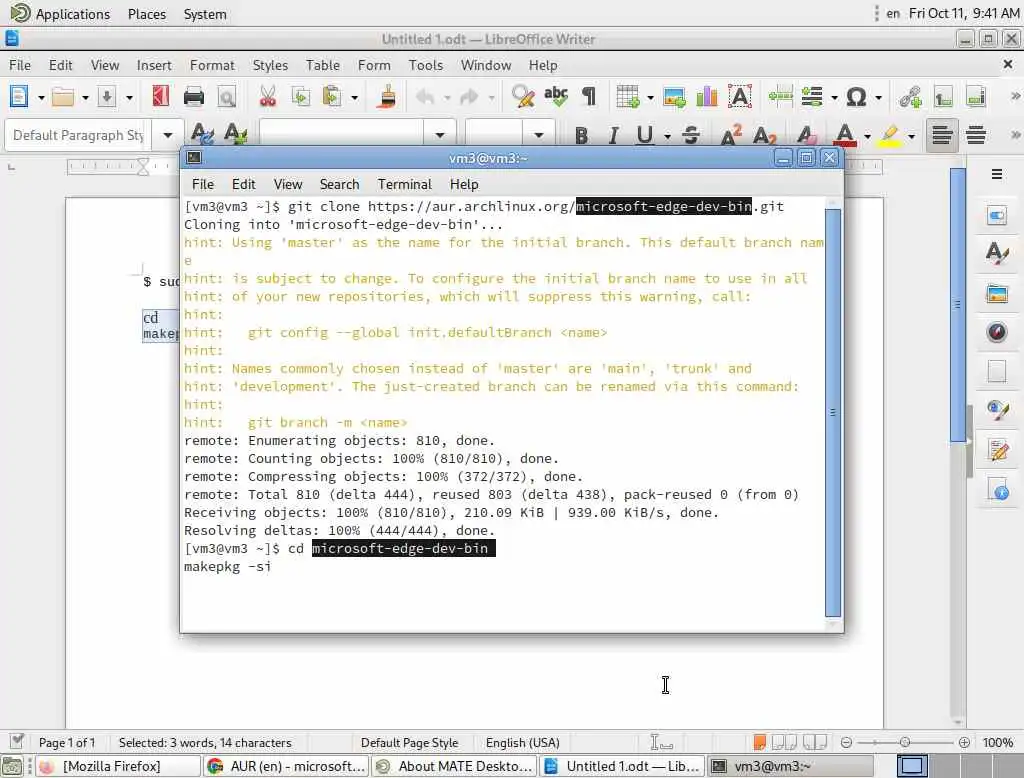The image size is (1024, 778).
Task: Open the Terminal menu in terminal window
Action: (x=404, y=184)
